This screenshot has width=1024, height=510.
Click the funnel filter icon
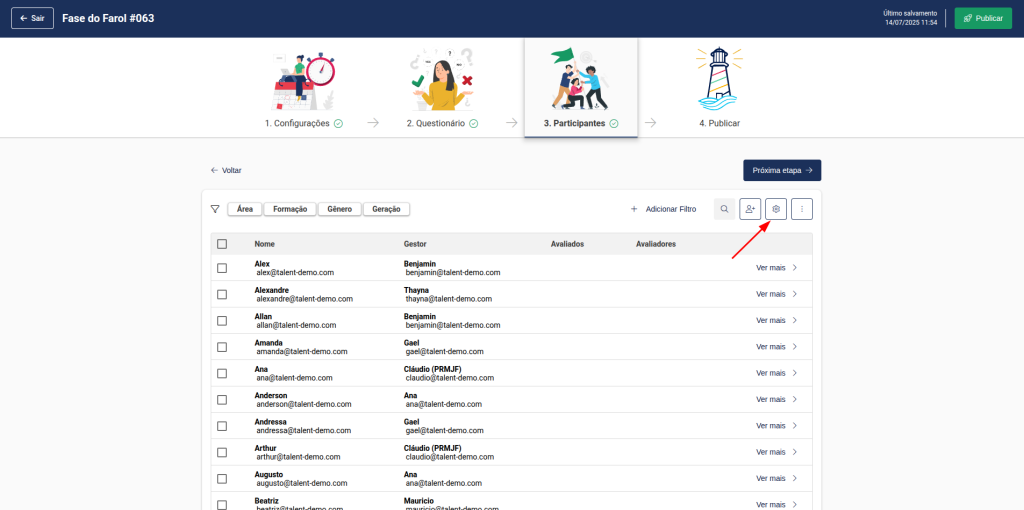click(215, 209)
